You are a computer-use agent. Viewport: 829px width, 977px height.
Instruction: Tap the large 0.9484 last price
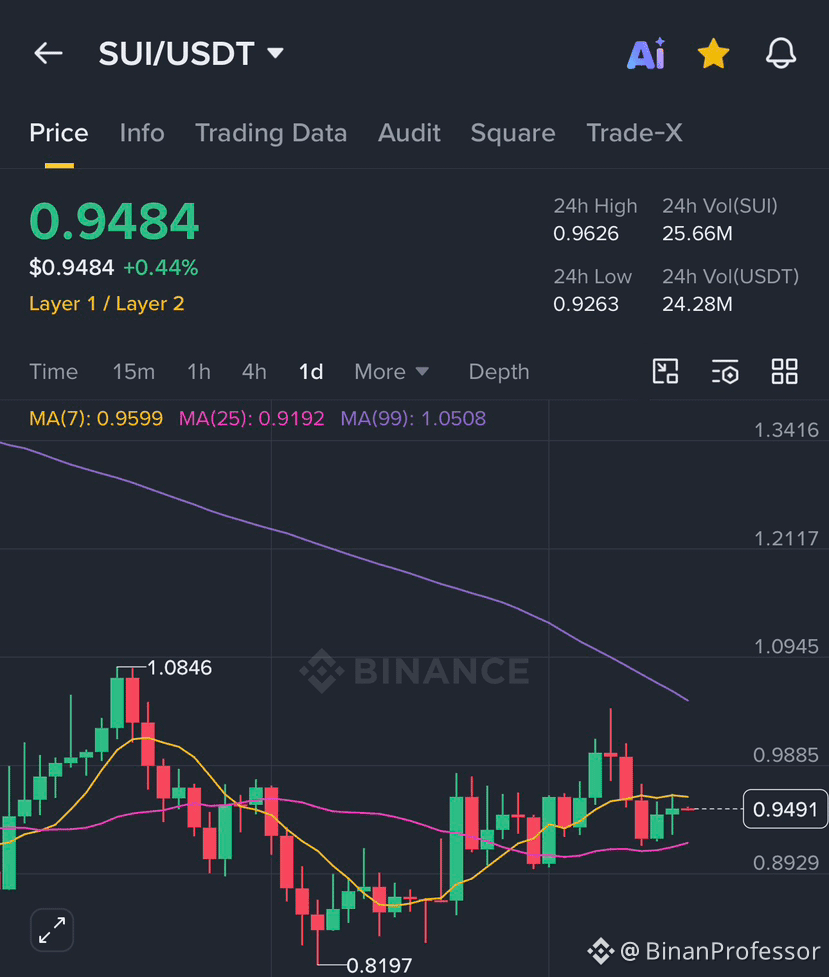114,221
